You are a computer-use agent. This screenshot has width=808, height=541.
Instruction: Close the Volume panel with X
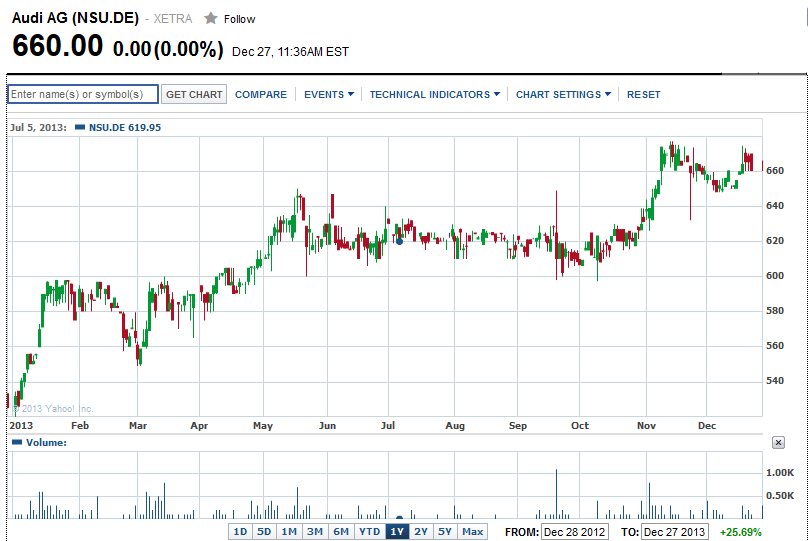coord(778,443)
